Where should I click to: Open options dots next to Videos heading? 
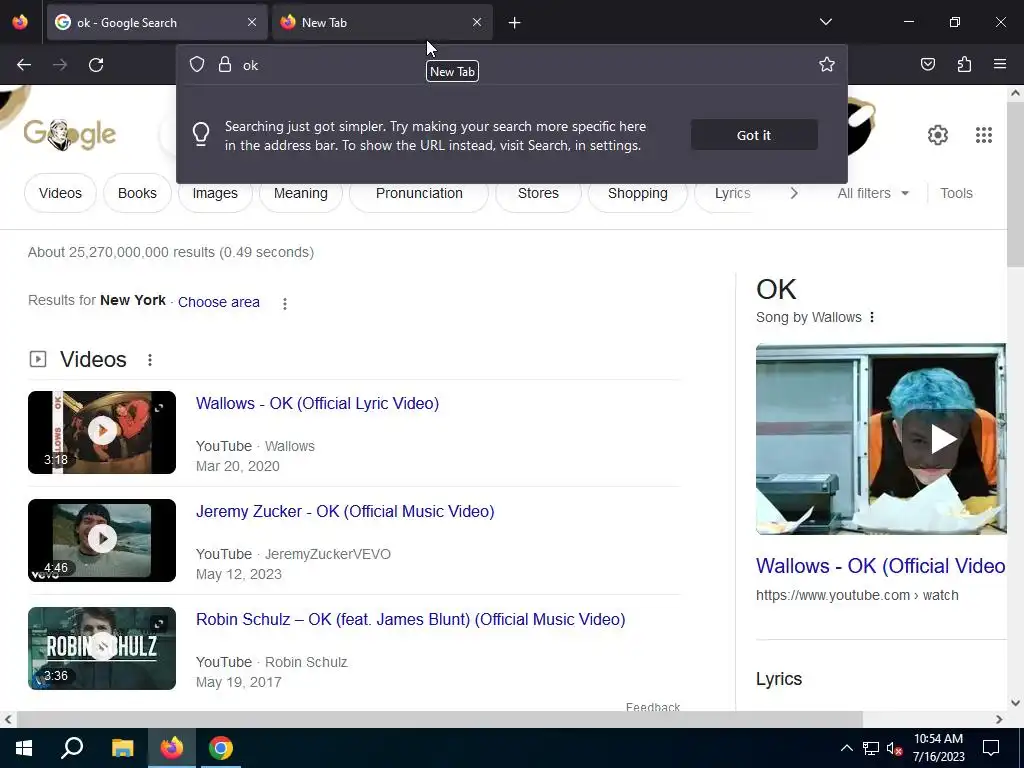coord(150,360)
